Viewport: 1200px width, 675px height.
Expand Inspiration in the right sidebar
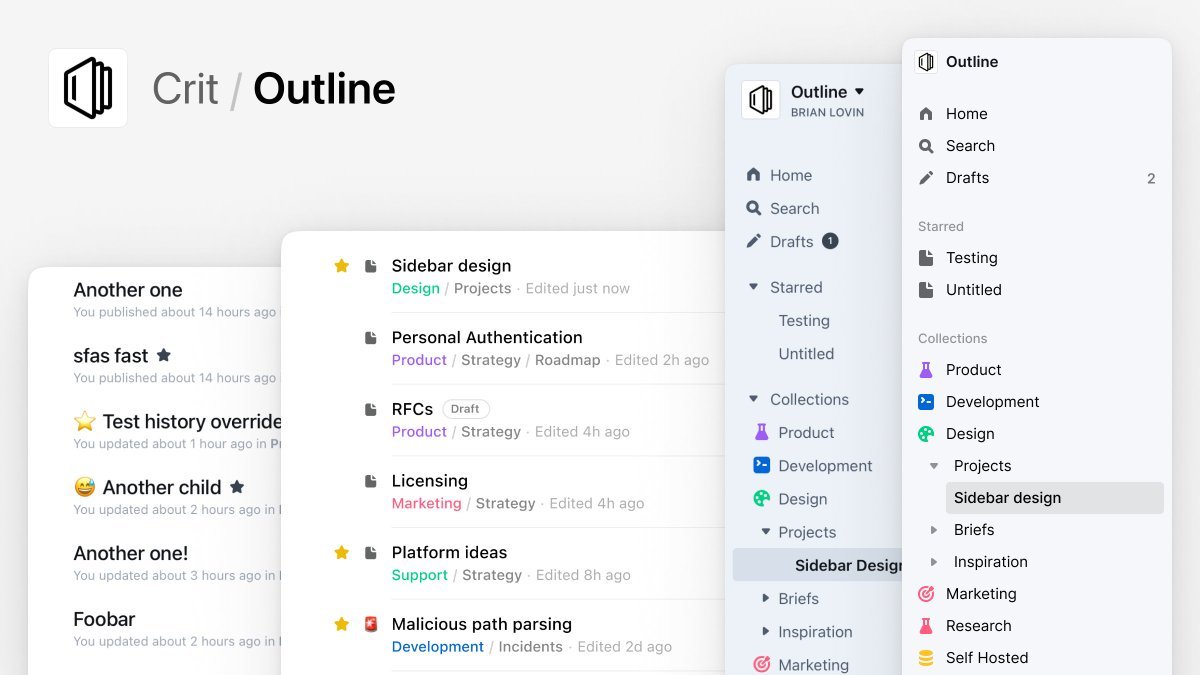tap(934, 562)
